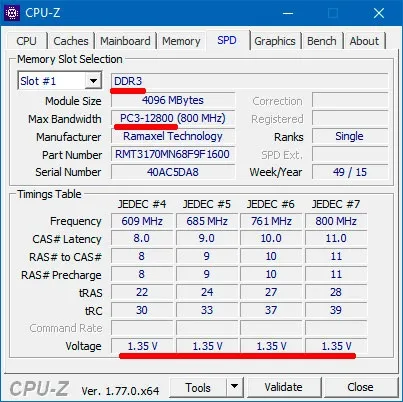The image size is (403, 402).
Task: Click the Part Number label
Action: 72,155
